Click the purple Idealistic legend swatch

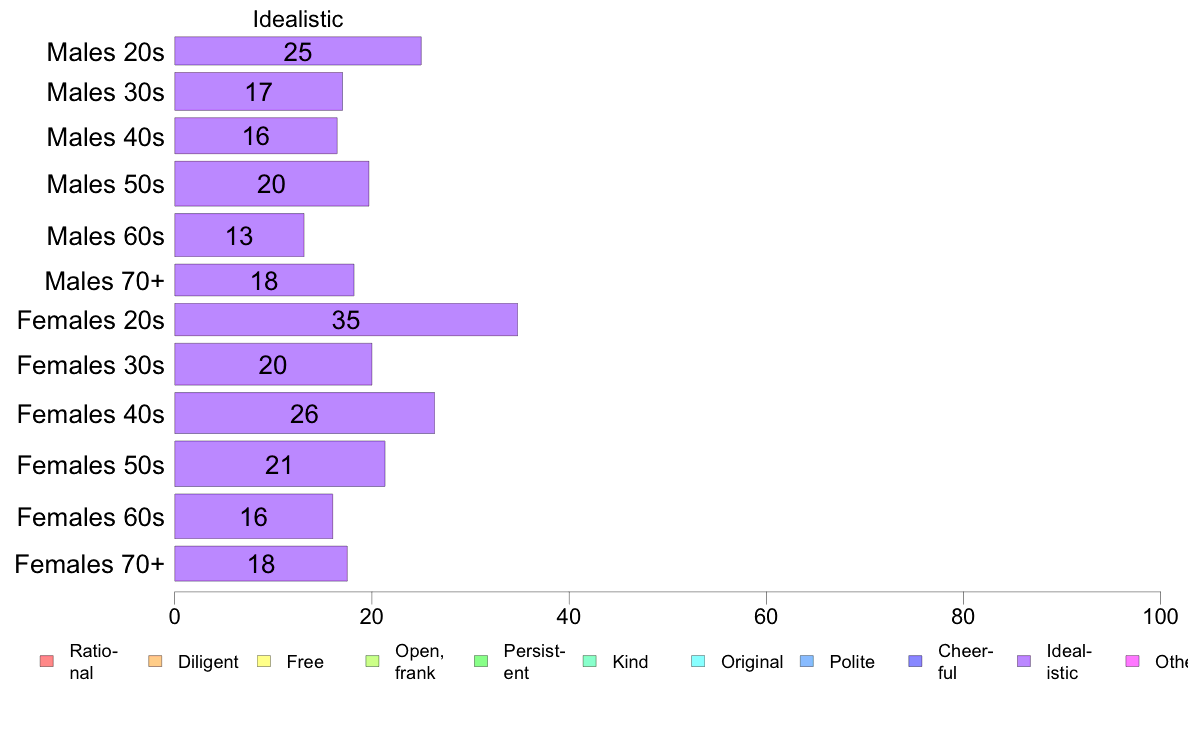point(1024,662)
